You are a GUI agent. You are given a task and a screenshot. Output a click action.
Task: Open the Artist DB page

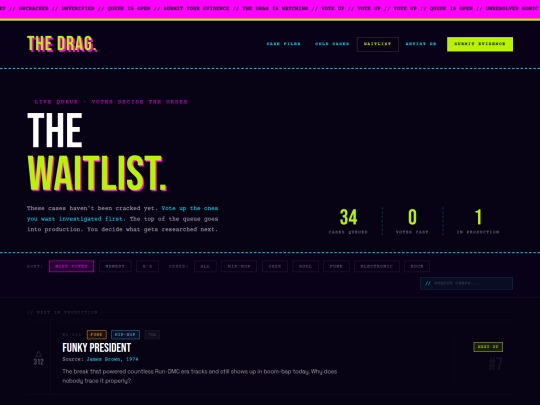coord(421,44)
